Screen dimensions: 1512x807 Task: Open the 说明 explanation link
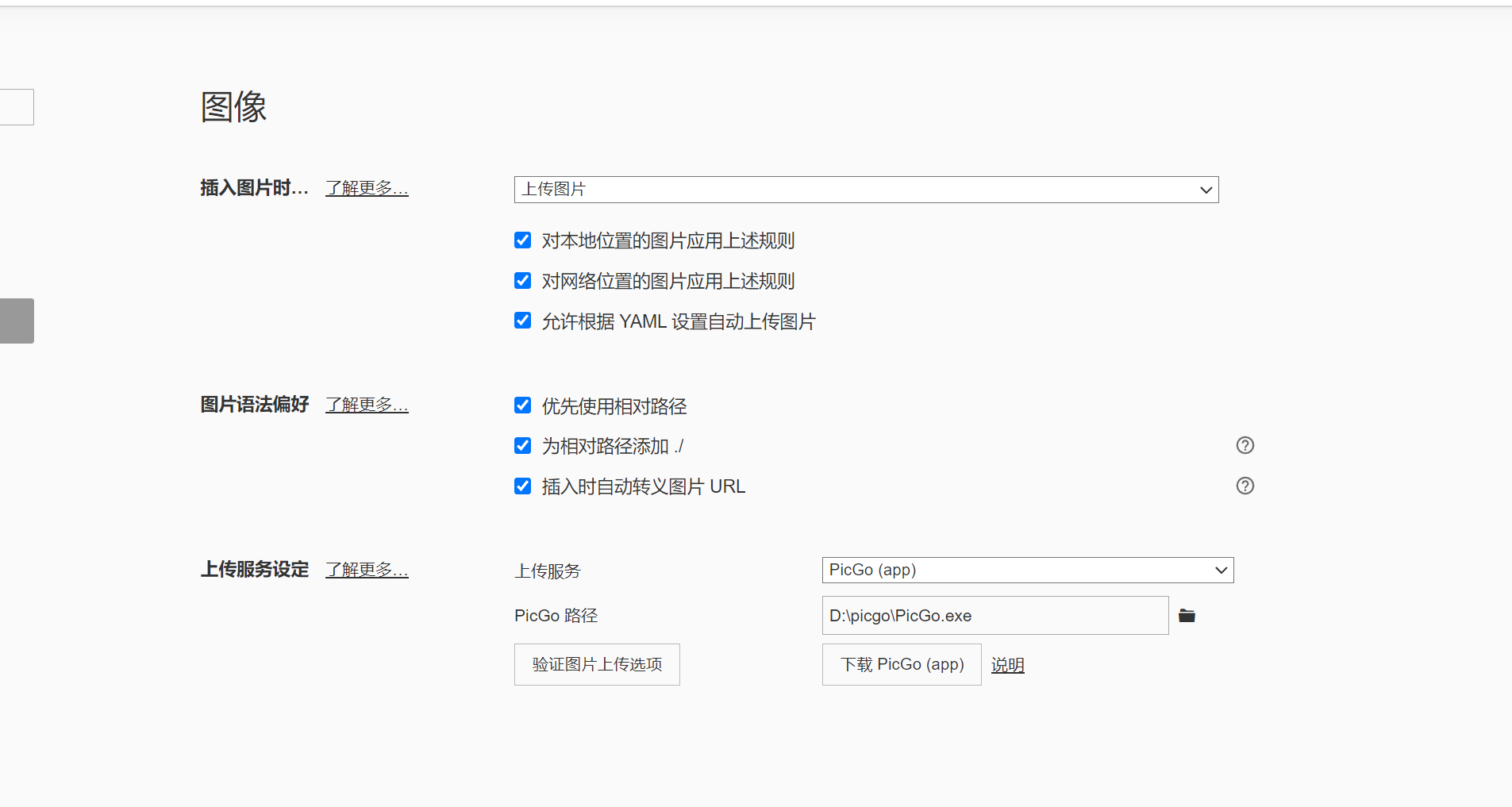point(1007,665)
